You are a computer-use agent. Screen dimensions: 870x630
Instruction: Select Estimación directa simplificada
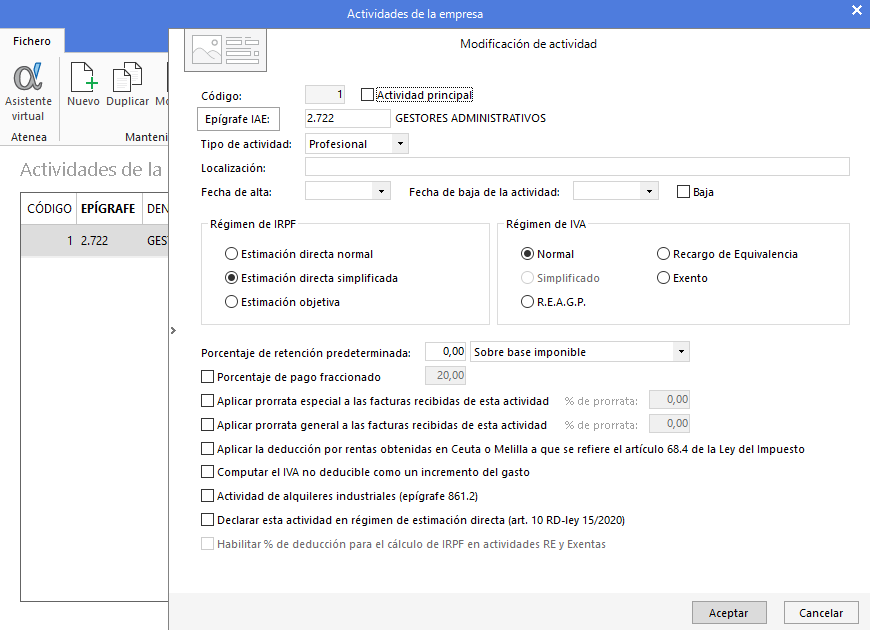click(x=231, y=278)
